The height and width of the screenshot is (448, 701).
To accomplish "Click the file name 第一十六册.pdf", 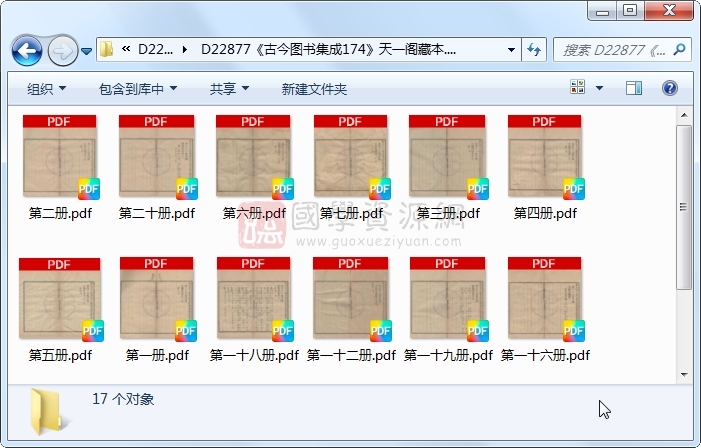I will tap(545, 355).
